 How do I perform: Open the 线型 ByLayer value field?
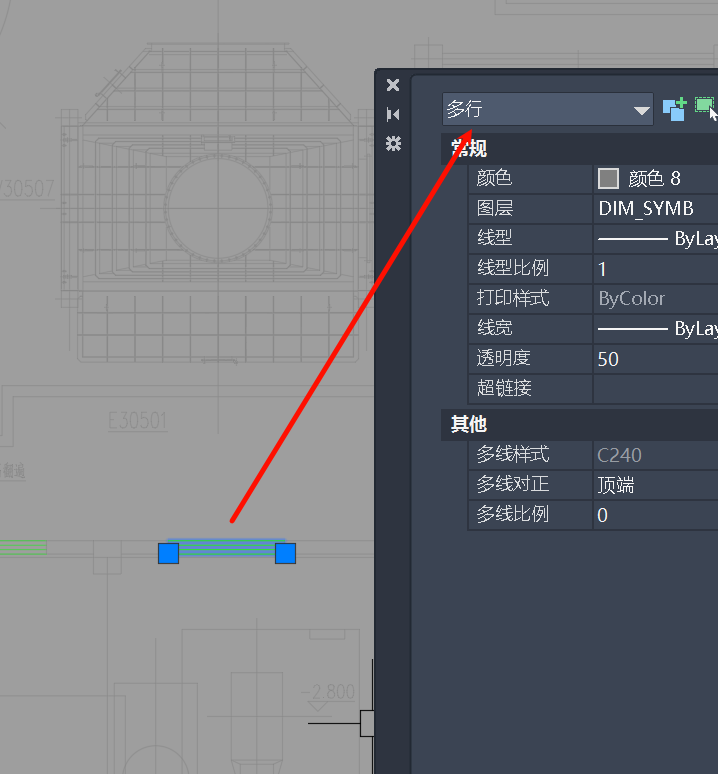coord(655,239)
